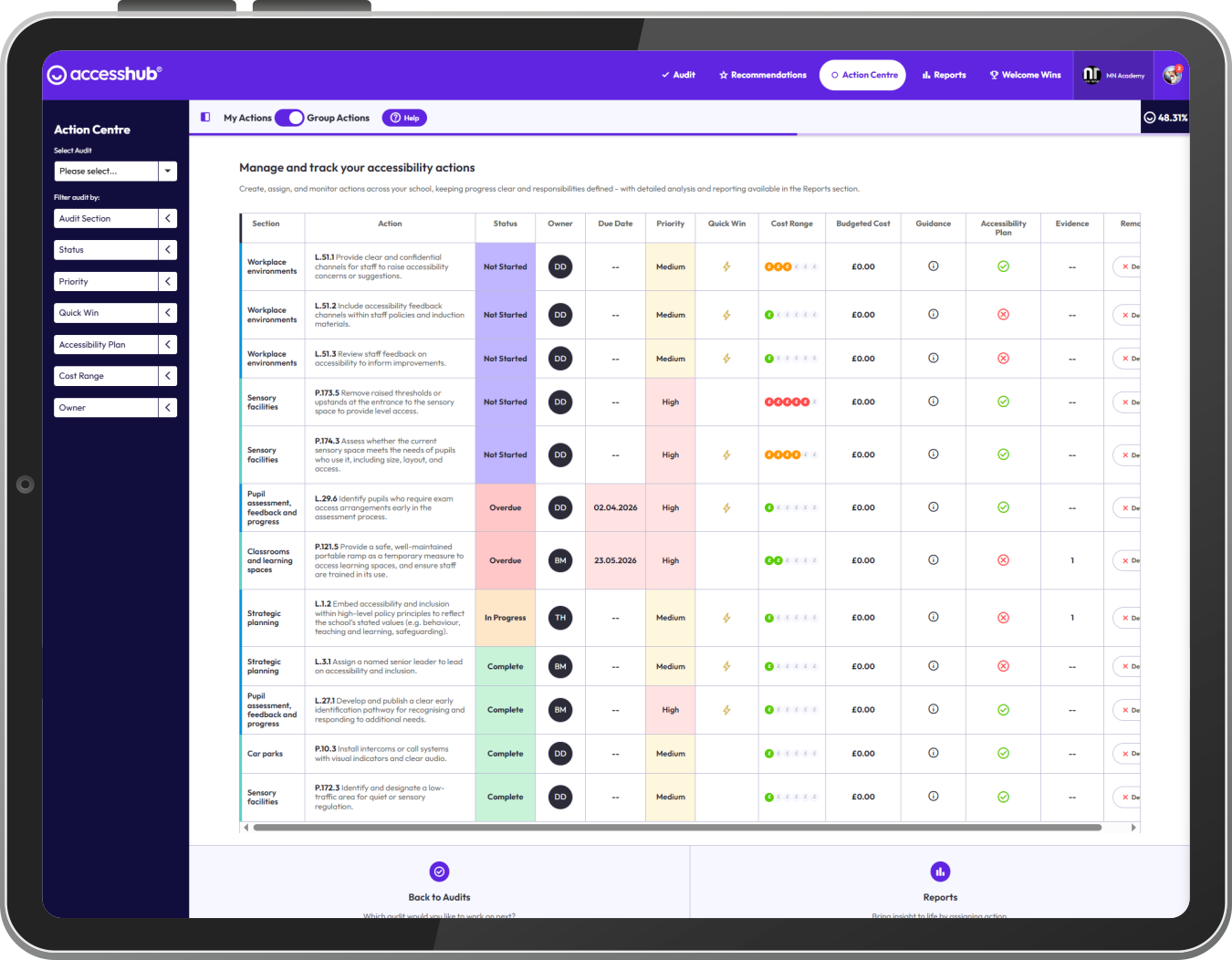Viewport: 1232px width, 960px height.
Task: Open guidance info for action L.51.1
Action: [x=933, y=266]
